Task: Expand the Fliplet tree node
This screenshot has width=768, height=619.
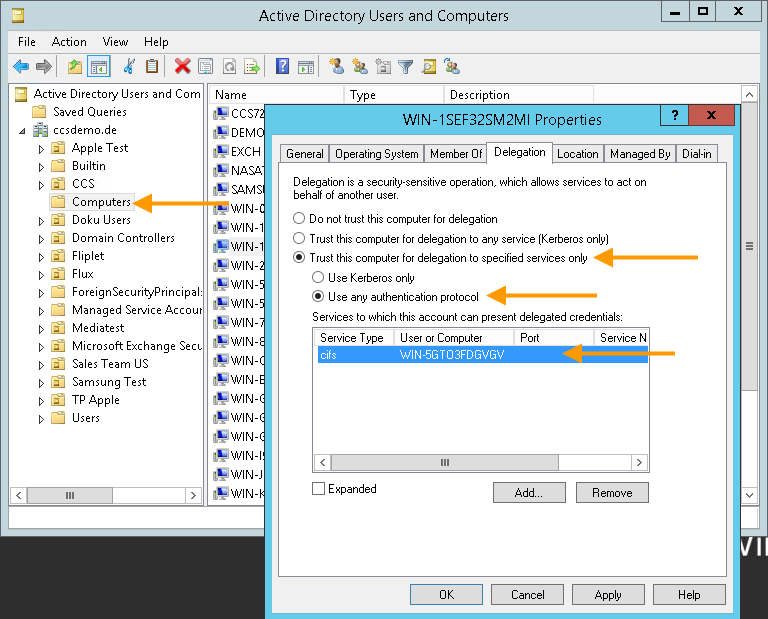Action: 41,257
